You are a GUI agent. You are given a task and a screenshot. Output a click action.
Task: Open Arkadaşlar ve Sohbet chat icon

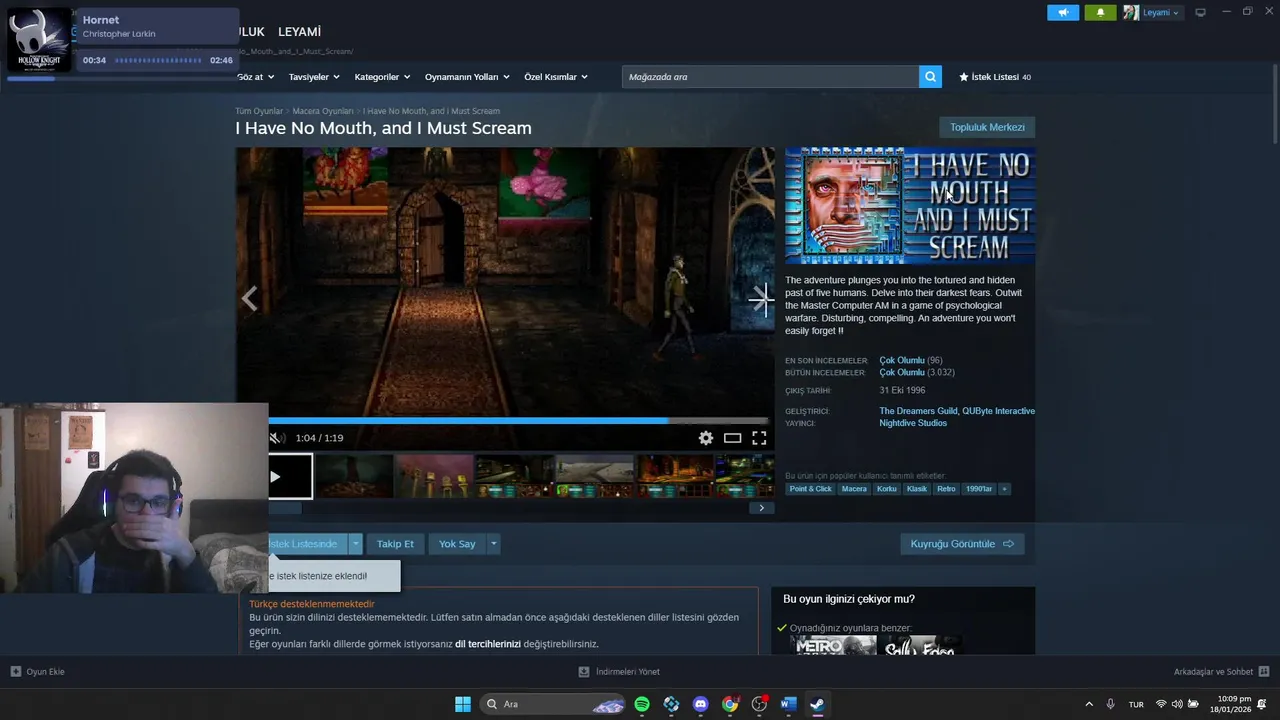[x=1264, y=672]
